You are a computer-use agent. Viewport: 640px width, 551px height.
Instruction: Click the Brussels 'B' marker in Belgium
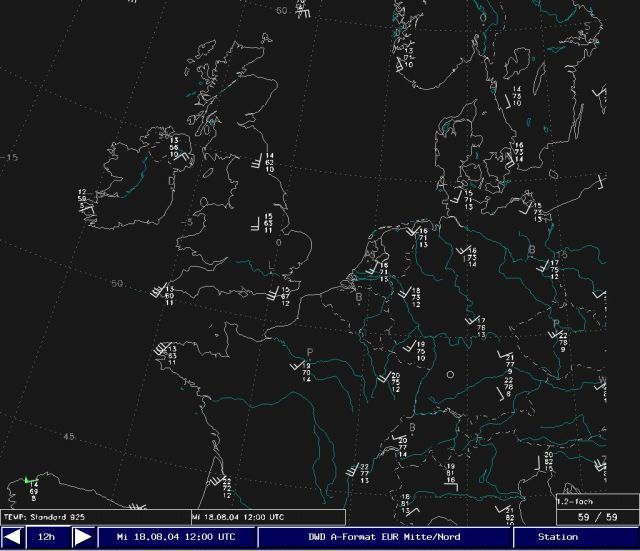point(358,296)
